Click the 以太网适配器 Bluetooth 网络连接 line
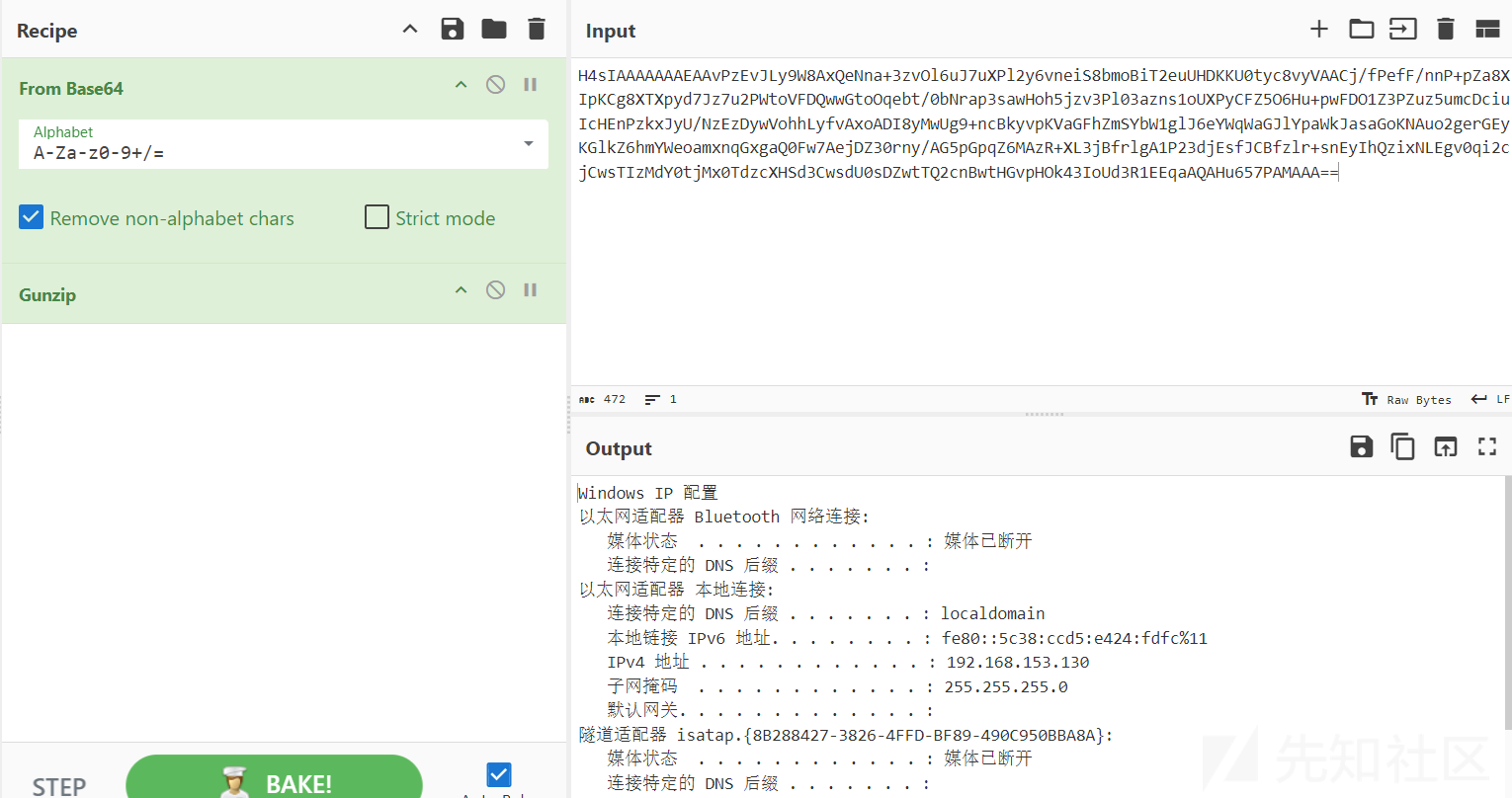This screenshot has width=1512, height=798. pyautogui.click(x=724, y=517)
